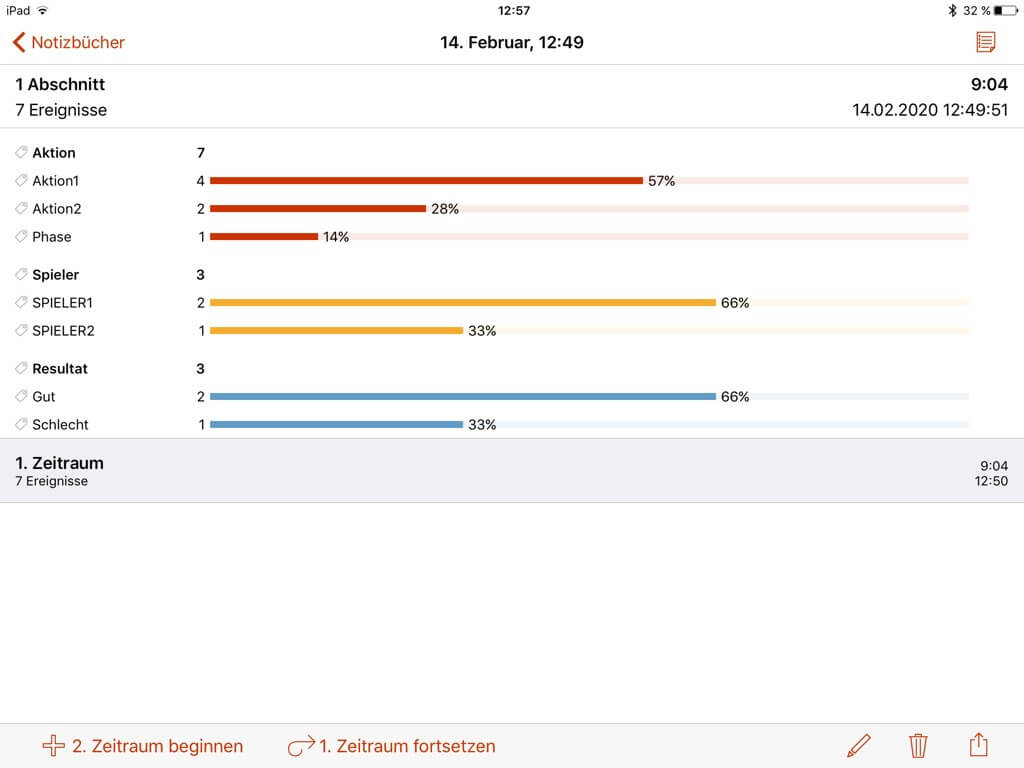Screen dimensions: 1024x768
Task: Click the Resultat group heading text
Action: pos(60,369)
